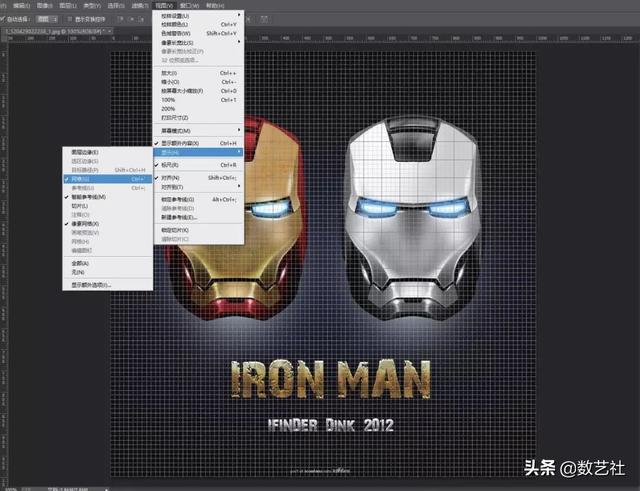Expand 像素长宽比(S) submenu
Image resolution: width=640 pixels, height=491 pixels.
point(198,42)
